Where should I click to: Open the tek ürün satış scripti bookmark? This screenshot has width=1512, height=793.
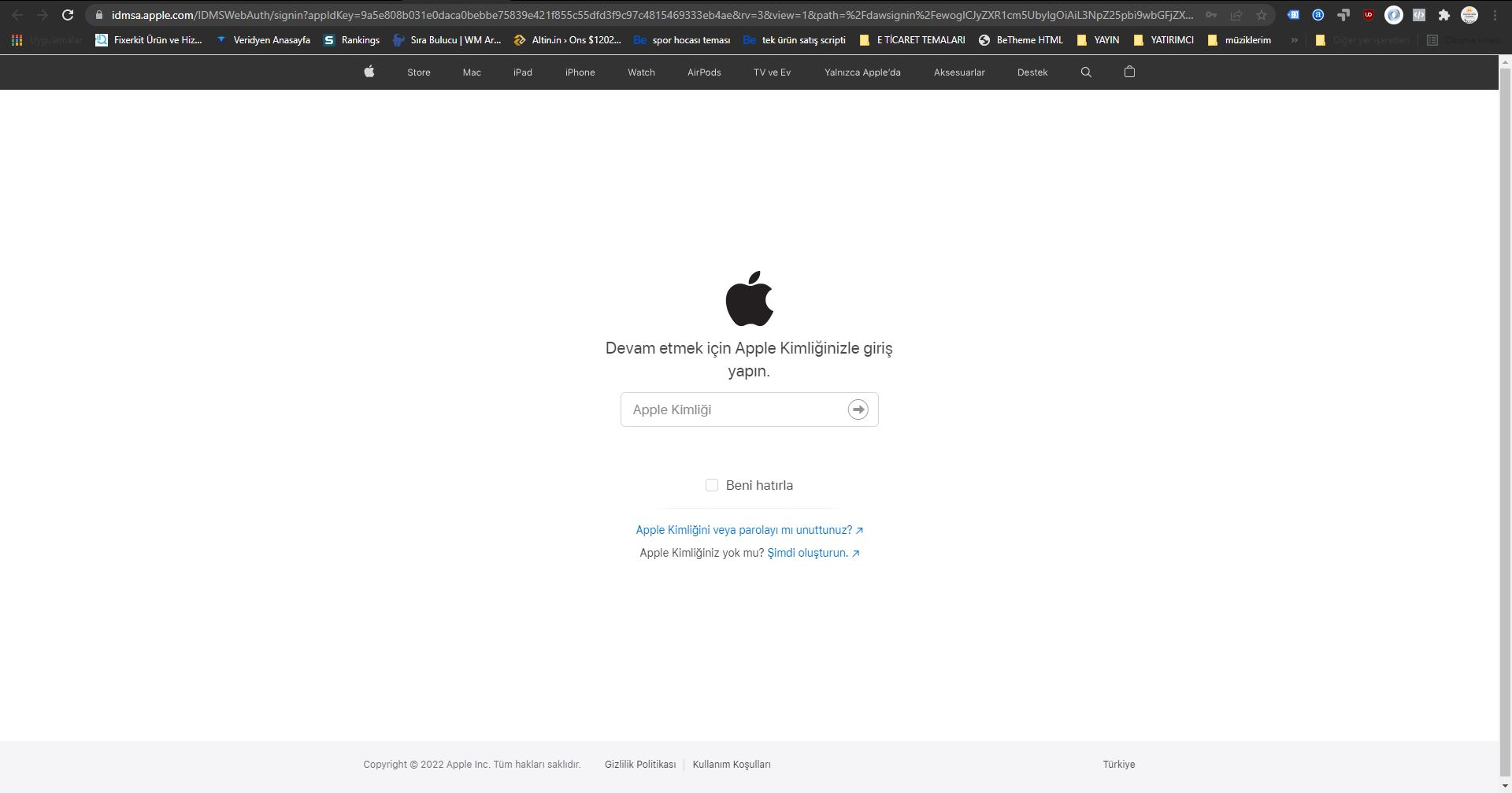(x=795, y=40)
